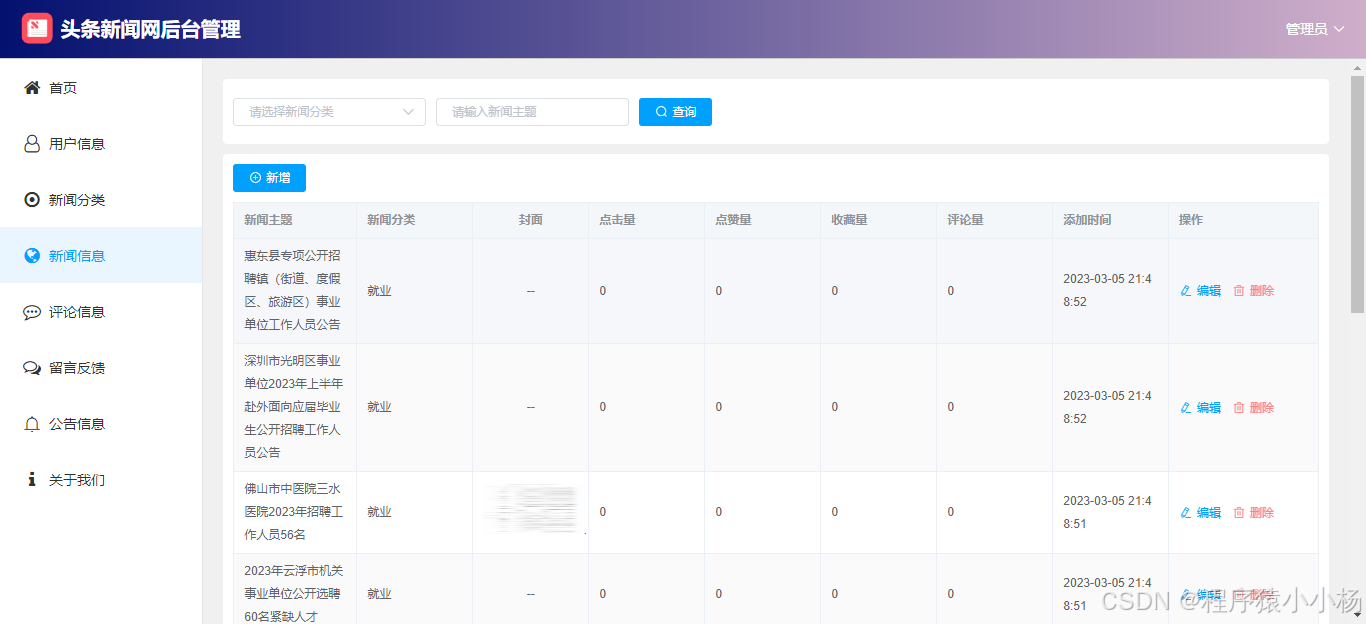Expand the 请选择新闻分类 select box
Viewport: 1366px width, 624px height.
(x=329, y=112)
